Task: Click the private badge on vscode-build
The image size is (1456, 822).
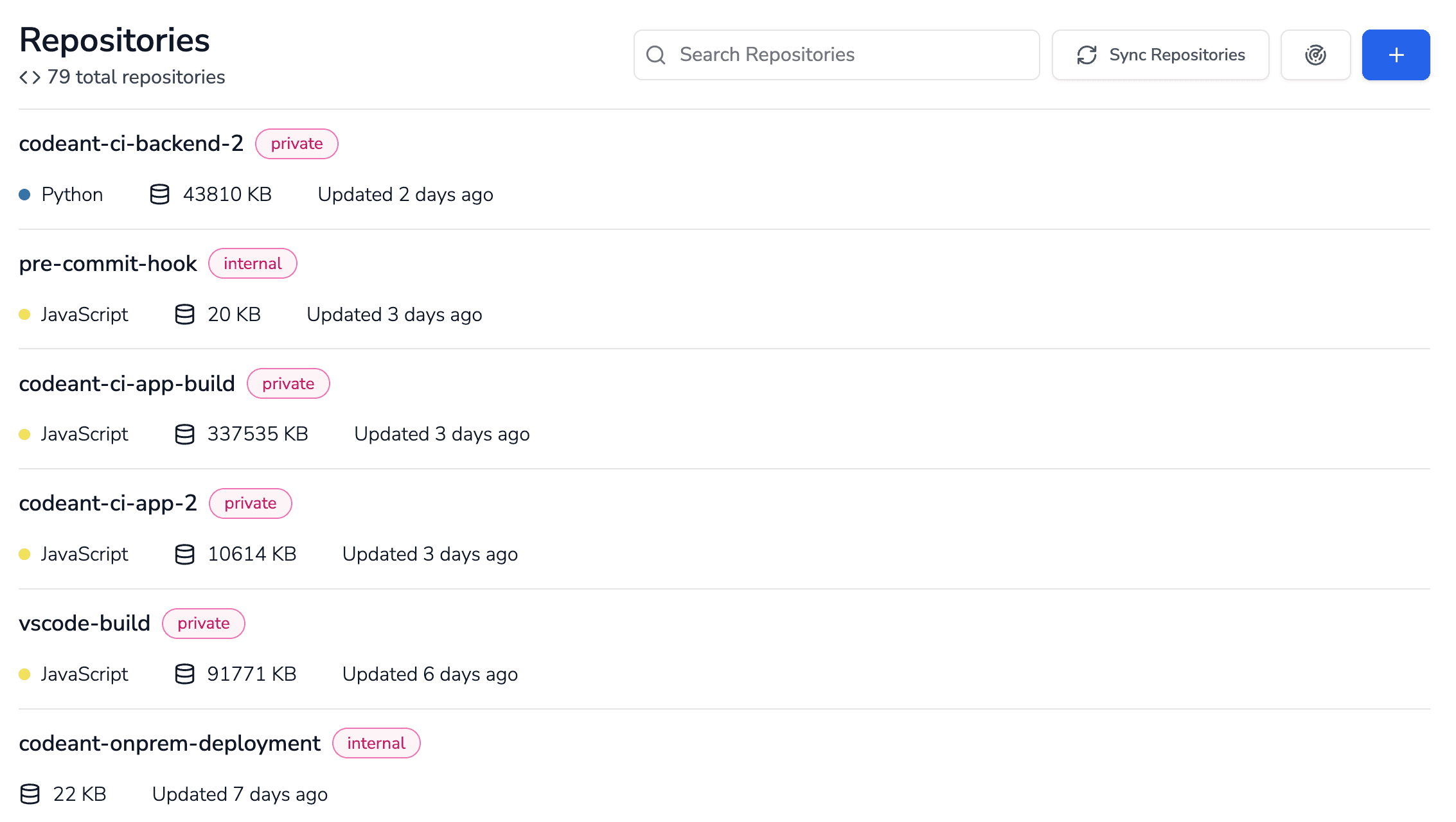Action: tap(203, 624)
